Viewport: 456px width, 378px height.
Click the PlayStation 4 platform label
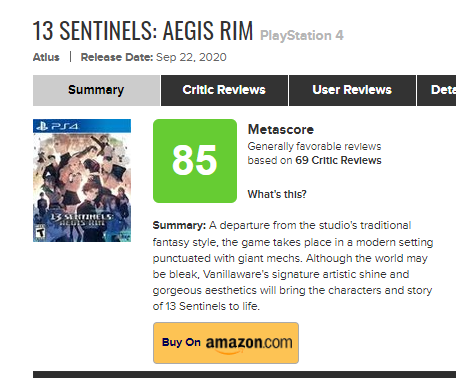302,36
